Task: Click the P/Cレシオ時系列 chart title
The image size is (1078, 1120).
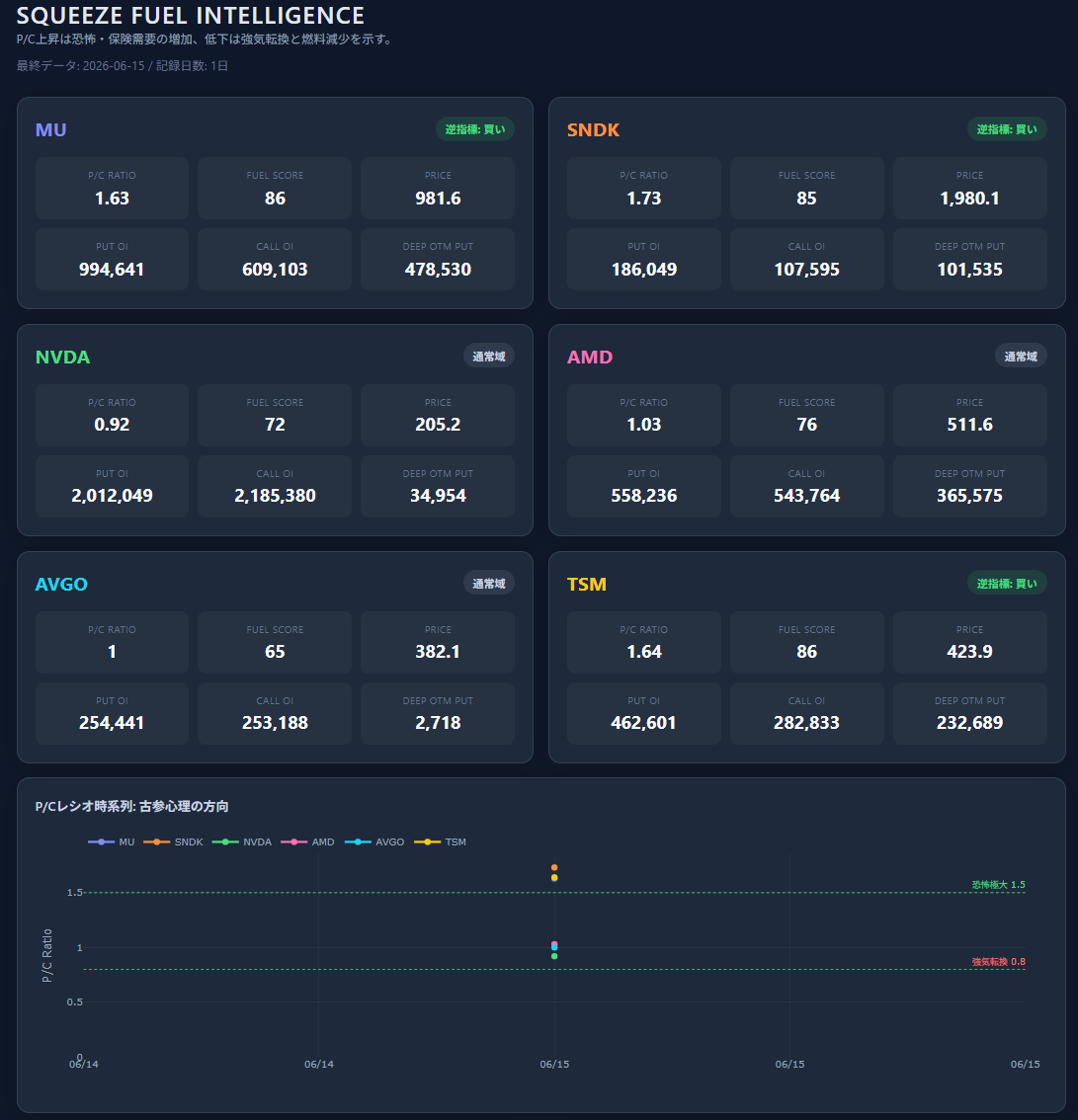Action: click(x=132, y=806)
